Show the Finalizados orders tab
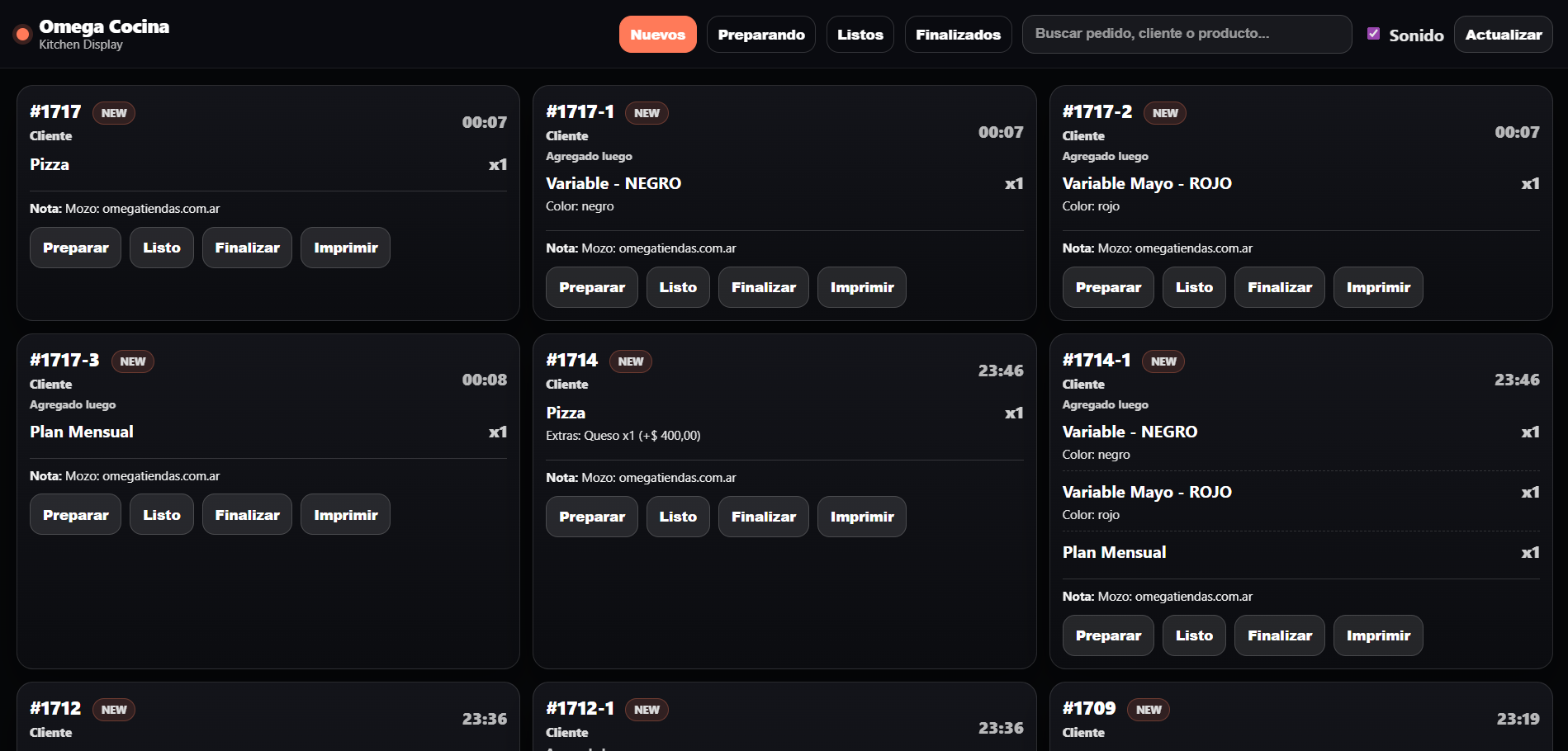Viewport: 1568px width, 751px height. tap(958, 35)
